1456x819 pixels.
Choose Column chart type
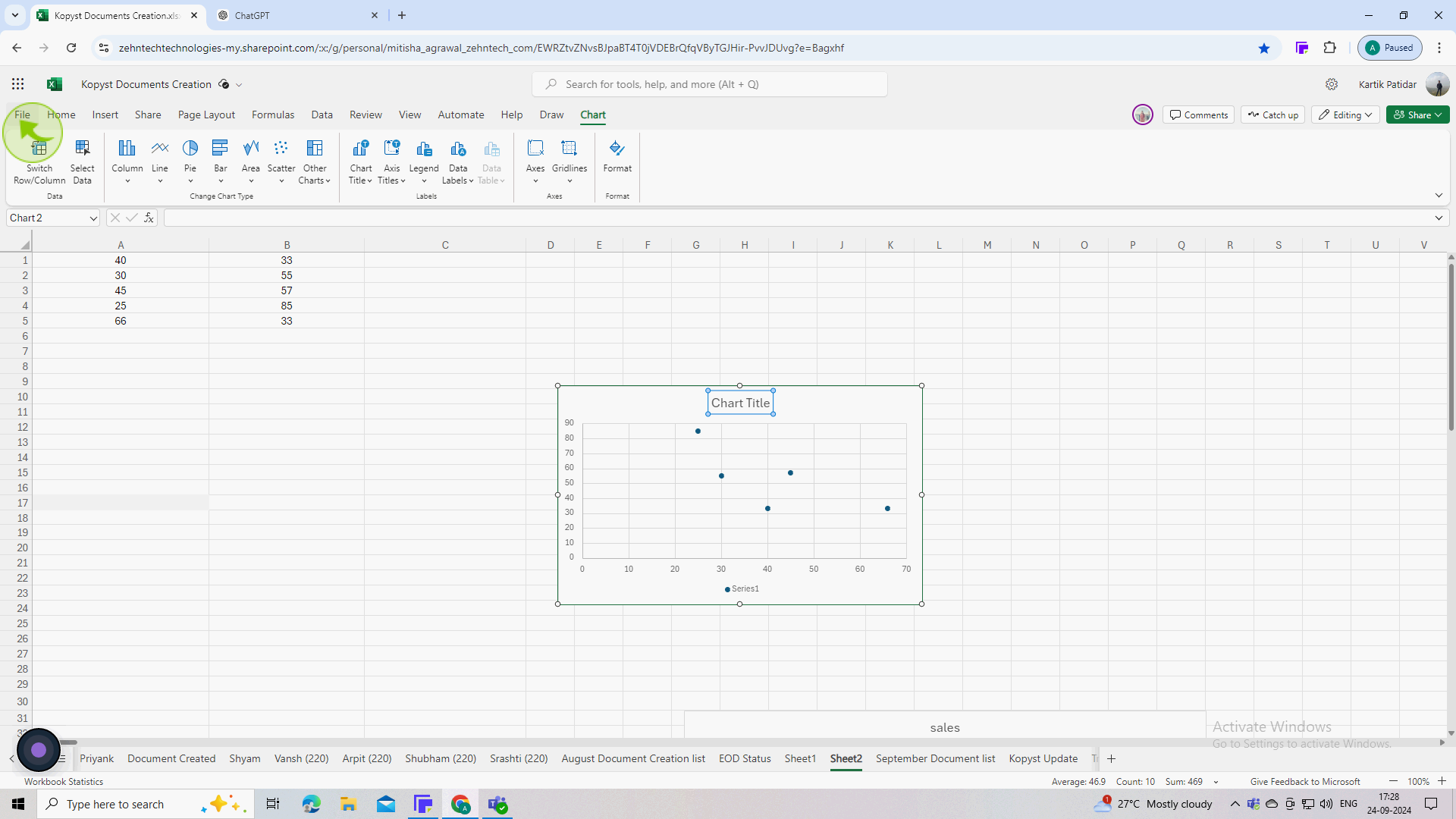pyautogui.click(x=127, y=162)
